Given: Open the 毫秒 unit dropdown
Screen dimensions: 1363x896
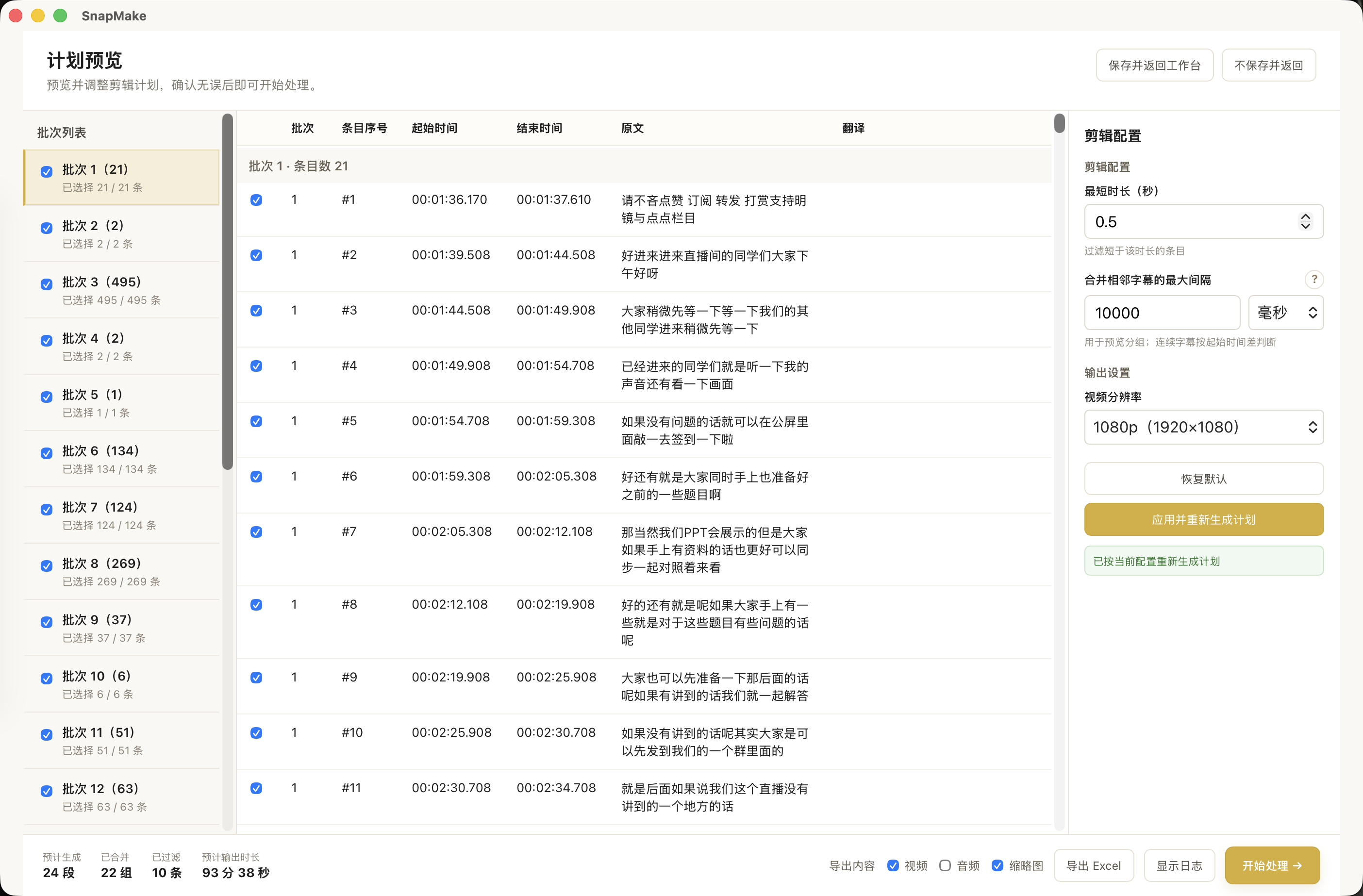Looking at the screenshot, I should [x=1286, y=313].
